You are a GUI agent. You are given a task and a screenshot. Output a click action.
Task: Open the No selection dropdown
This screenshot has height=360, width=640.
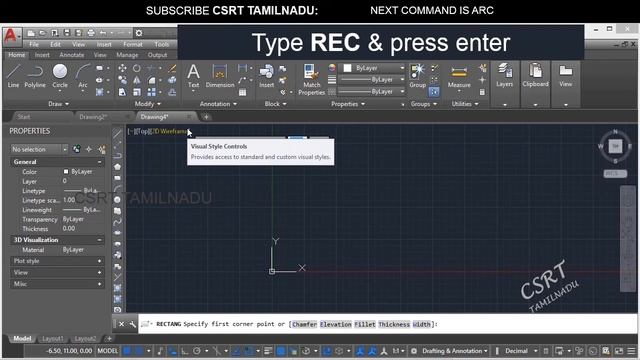point(39,149)
